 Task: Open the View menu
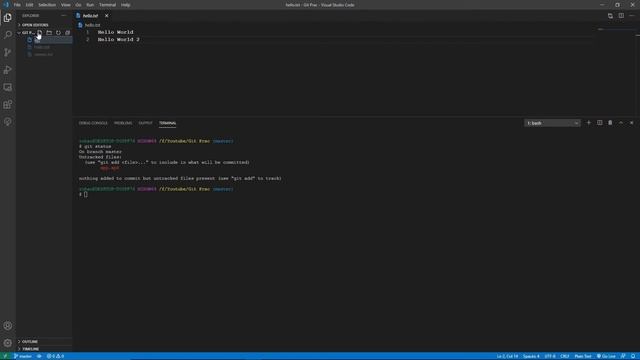[66, 5]
